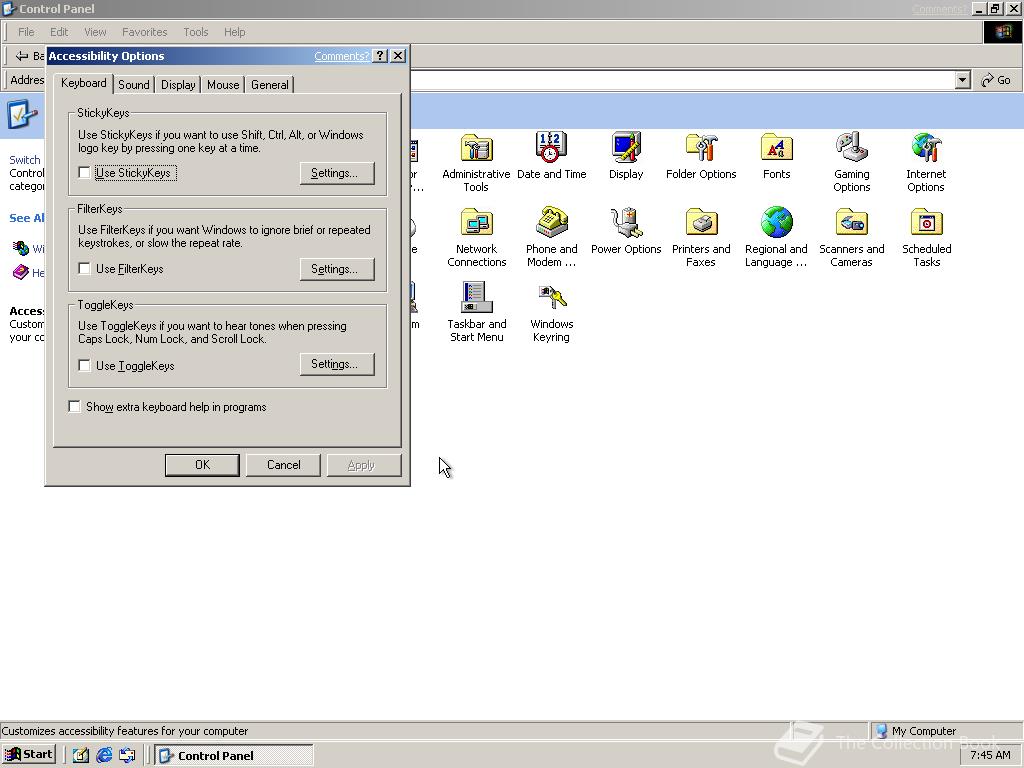
Task: Open the File menu
Action: click(26, 32)
